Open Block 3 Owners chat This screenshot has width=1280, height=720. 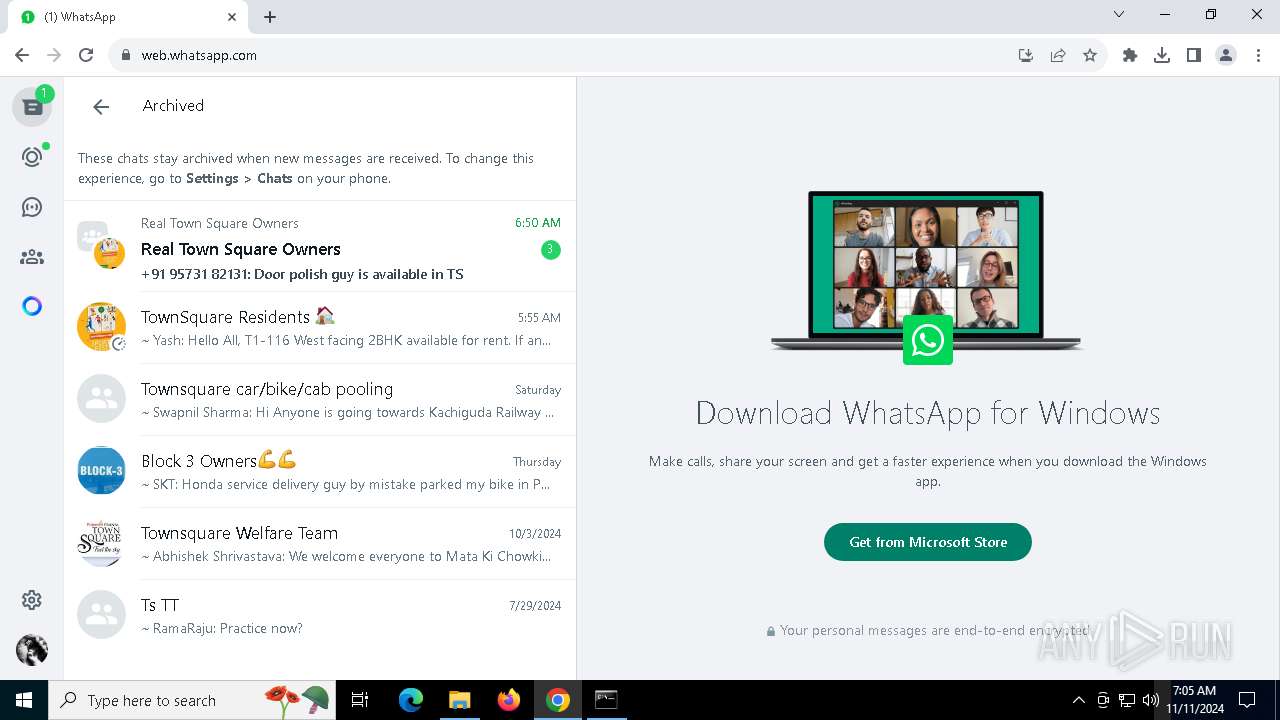click(x=320, y=472)
